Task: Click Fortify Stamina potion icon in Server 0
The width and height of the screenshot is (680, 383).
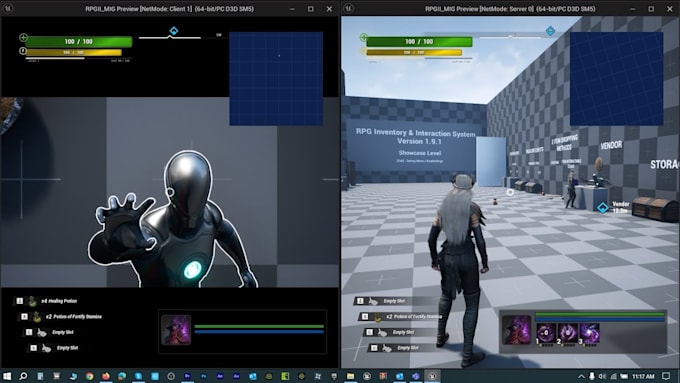Action: pyautogui.click(x=377, y=317)
